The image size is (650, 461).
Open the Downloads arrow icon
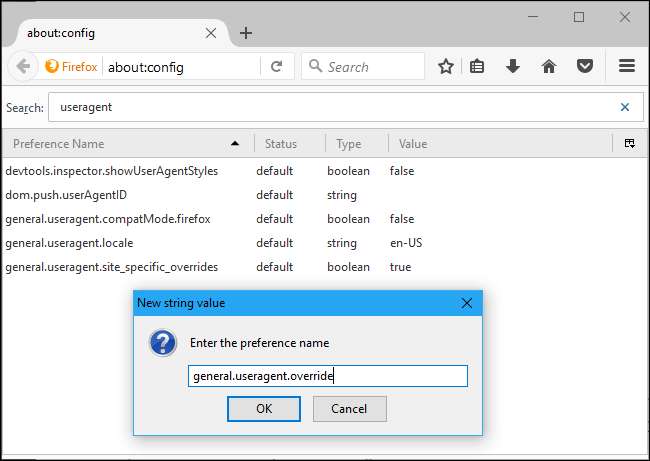[513, 67]
